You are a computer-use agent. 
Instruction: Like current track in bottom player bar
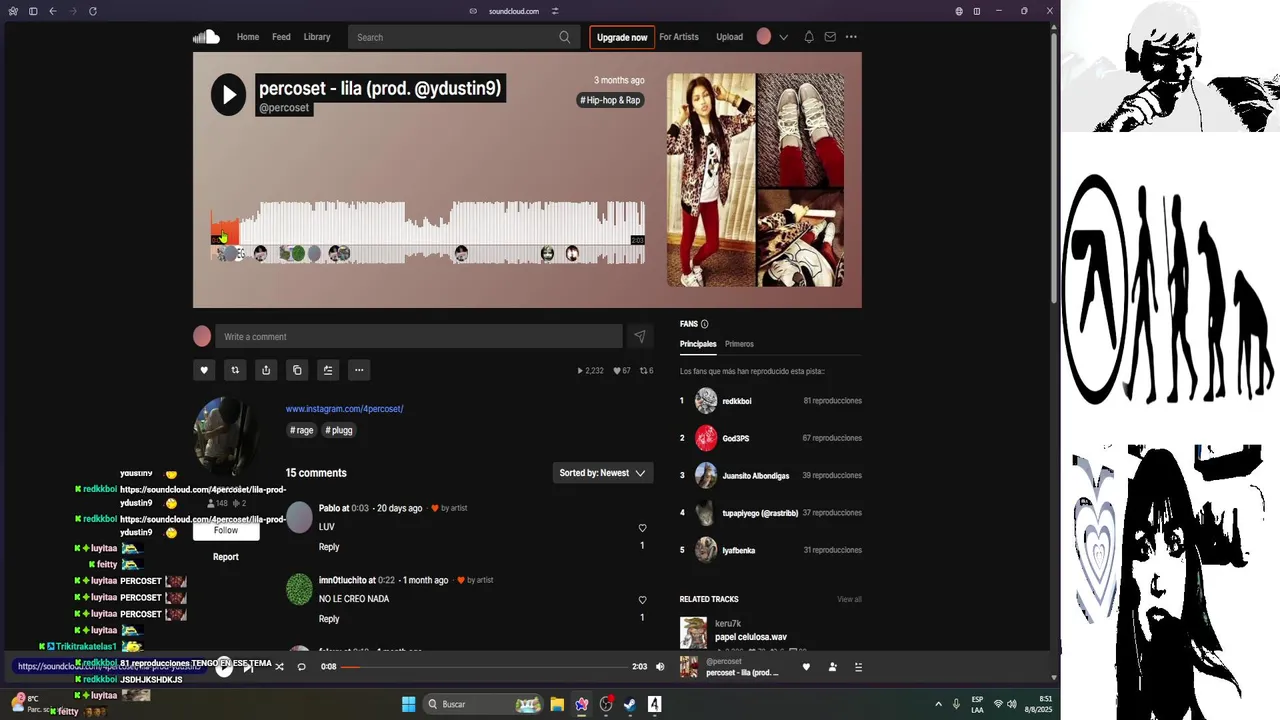pos(806,667)
